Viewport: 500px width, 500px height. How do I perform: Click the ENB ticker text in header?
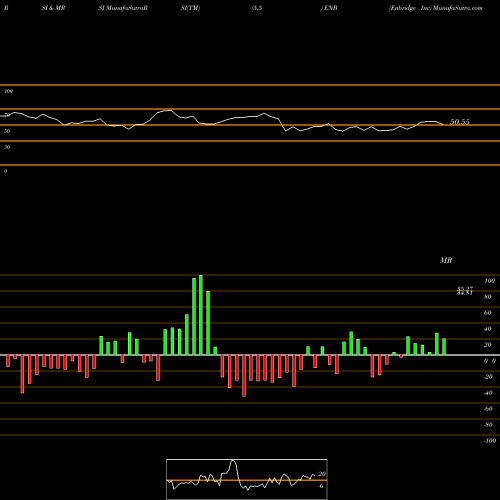point(331,8)
